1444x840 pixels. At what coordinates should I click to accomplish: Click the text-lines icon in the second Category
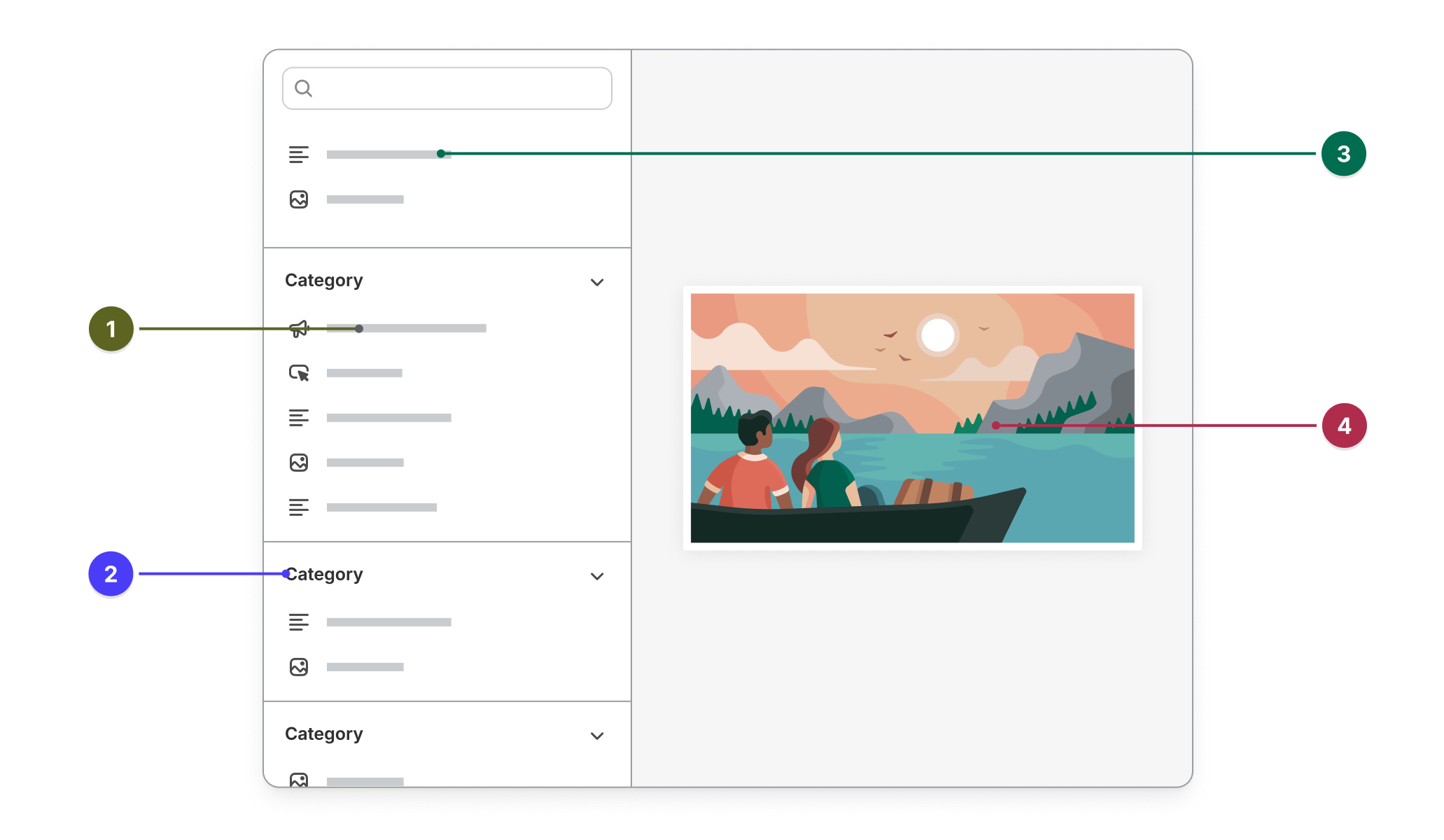coord(299,622)
